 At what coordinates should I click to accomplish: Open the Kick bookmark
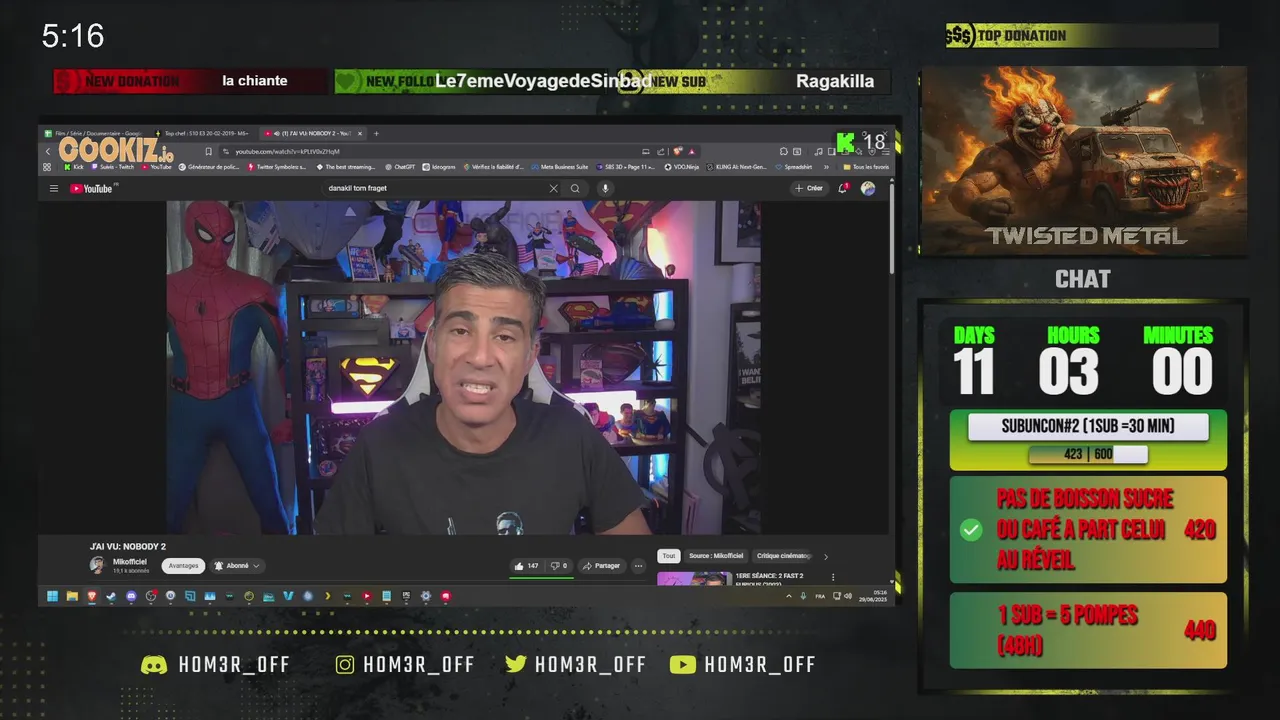(x=73, y=167)
